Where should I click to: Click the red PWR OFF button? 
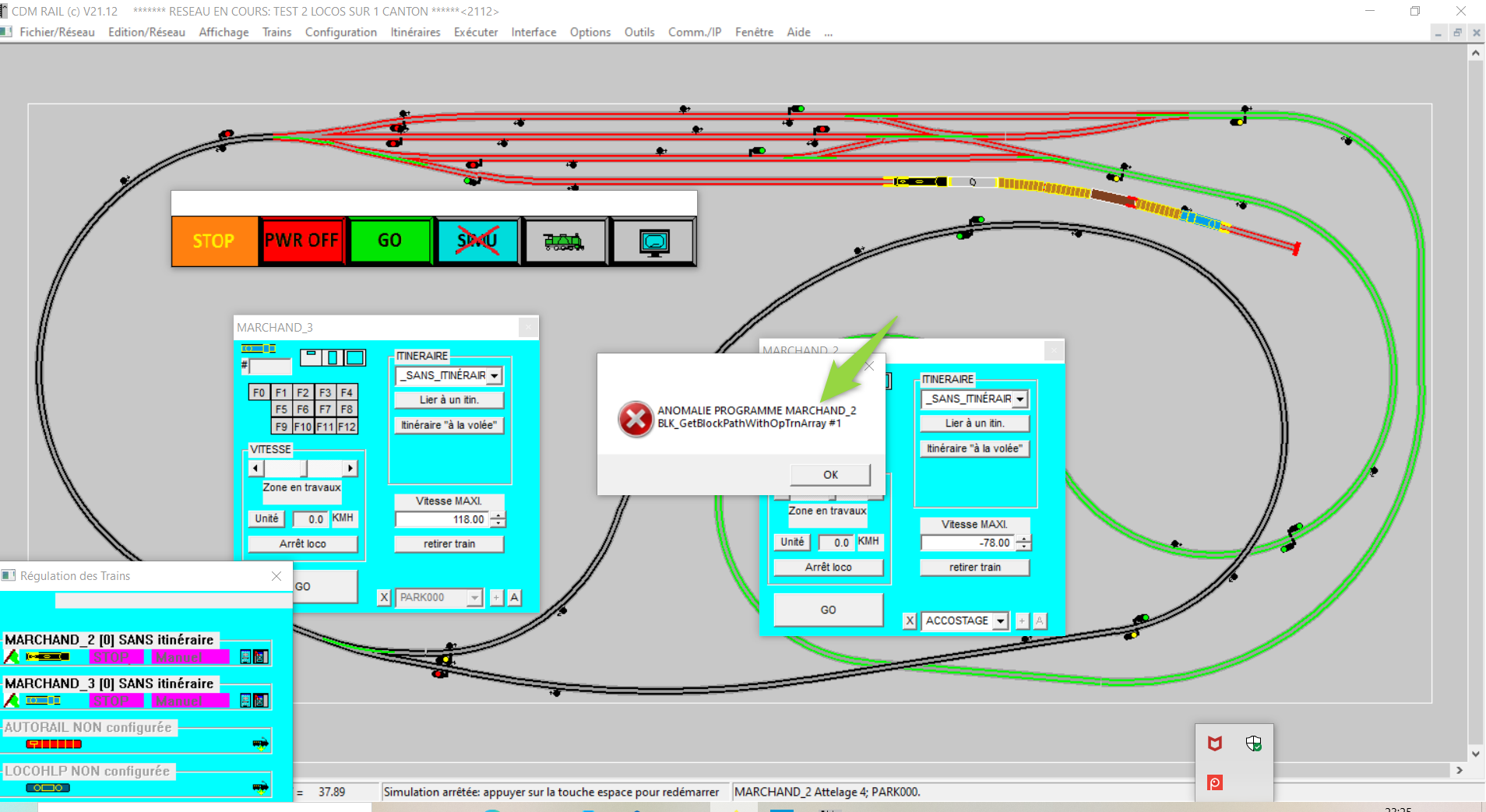302,241
